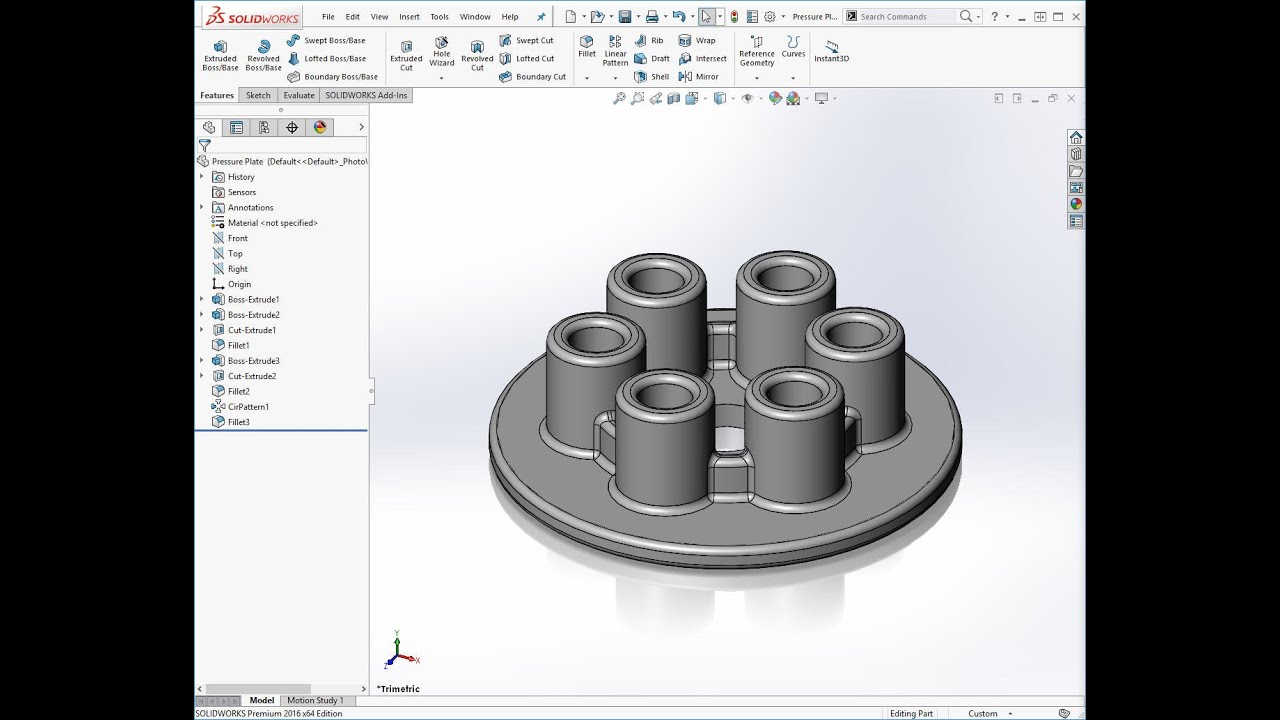This screenshot has width=1280, height=720.
Task: Select the Mirror feature tool
Action: click(x=699, y=76)
